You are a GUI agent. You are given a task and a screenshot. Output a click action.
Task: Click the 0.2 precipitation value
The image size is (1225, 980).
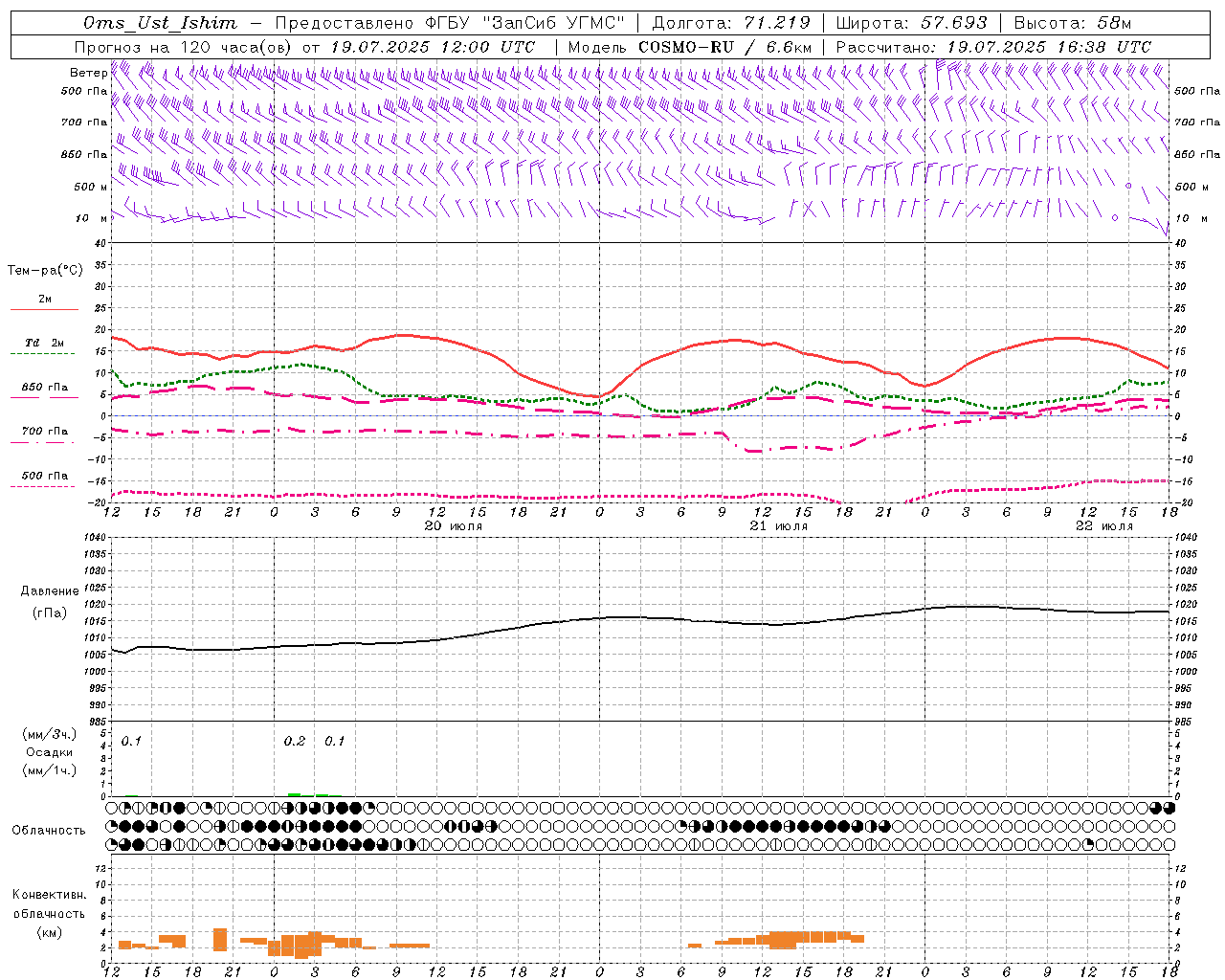pyautogui.click(x=295, y=742)
